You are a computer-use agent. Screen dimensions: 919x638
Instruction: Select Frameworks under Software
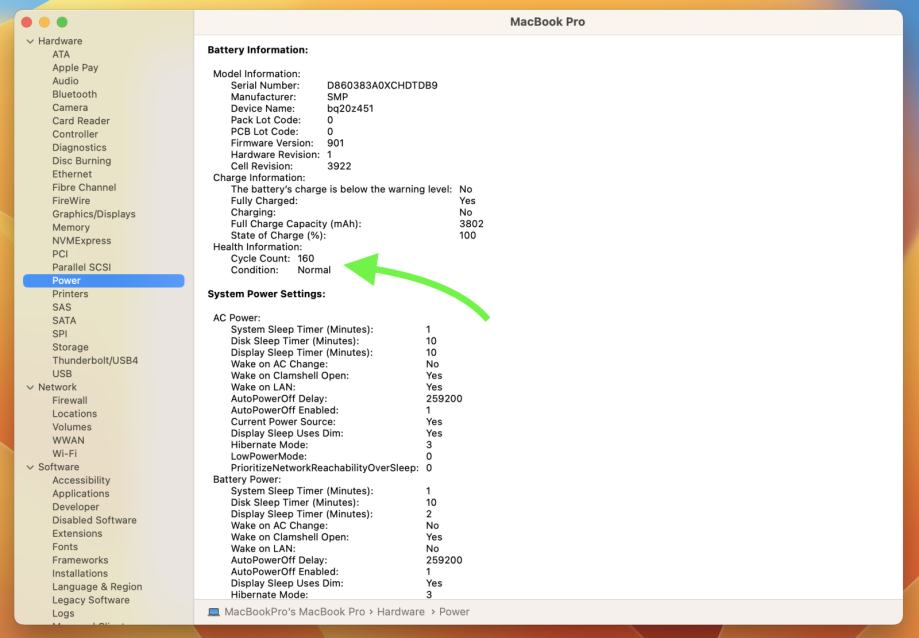coord(80,560)
